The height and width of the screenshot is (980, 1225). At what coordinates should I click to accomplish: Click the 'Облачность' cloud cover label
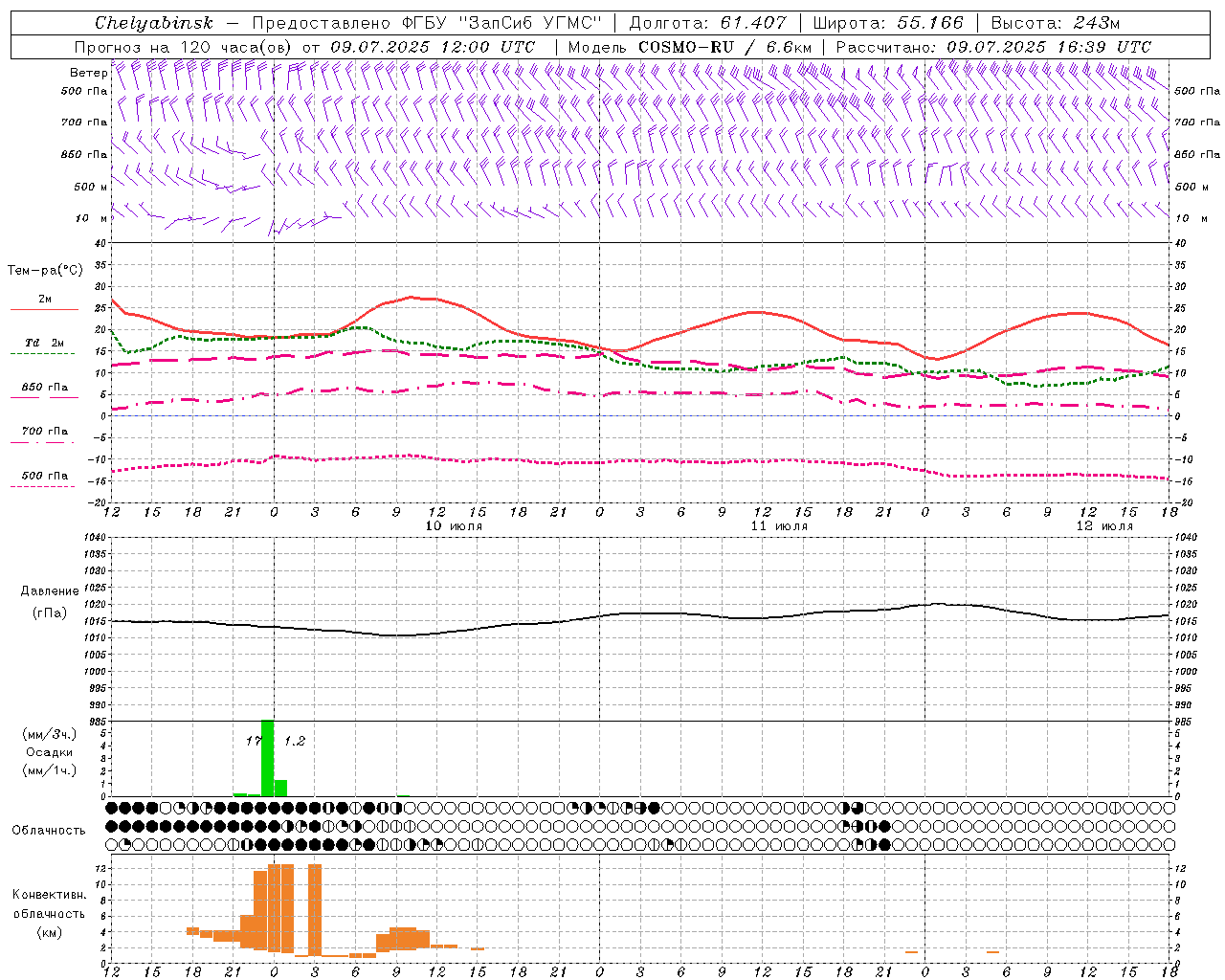pos(49,830)
